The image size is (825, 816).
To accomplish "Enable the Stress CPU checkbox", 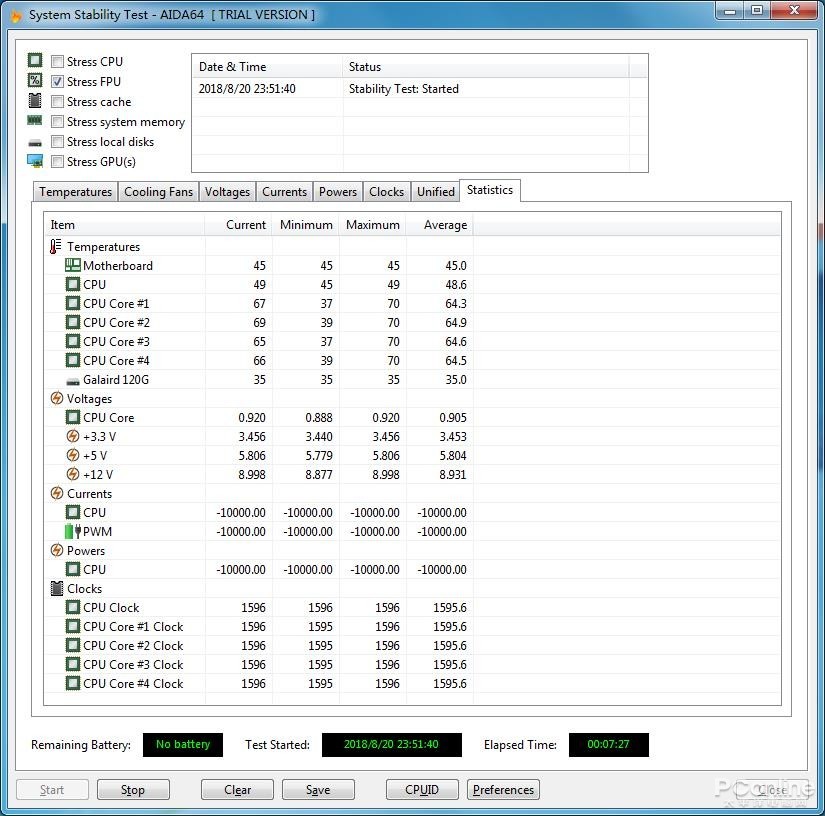I will [57, 61].
